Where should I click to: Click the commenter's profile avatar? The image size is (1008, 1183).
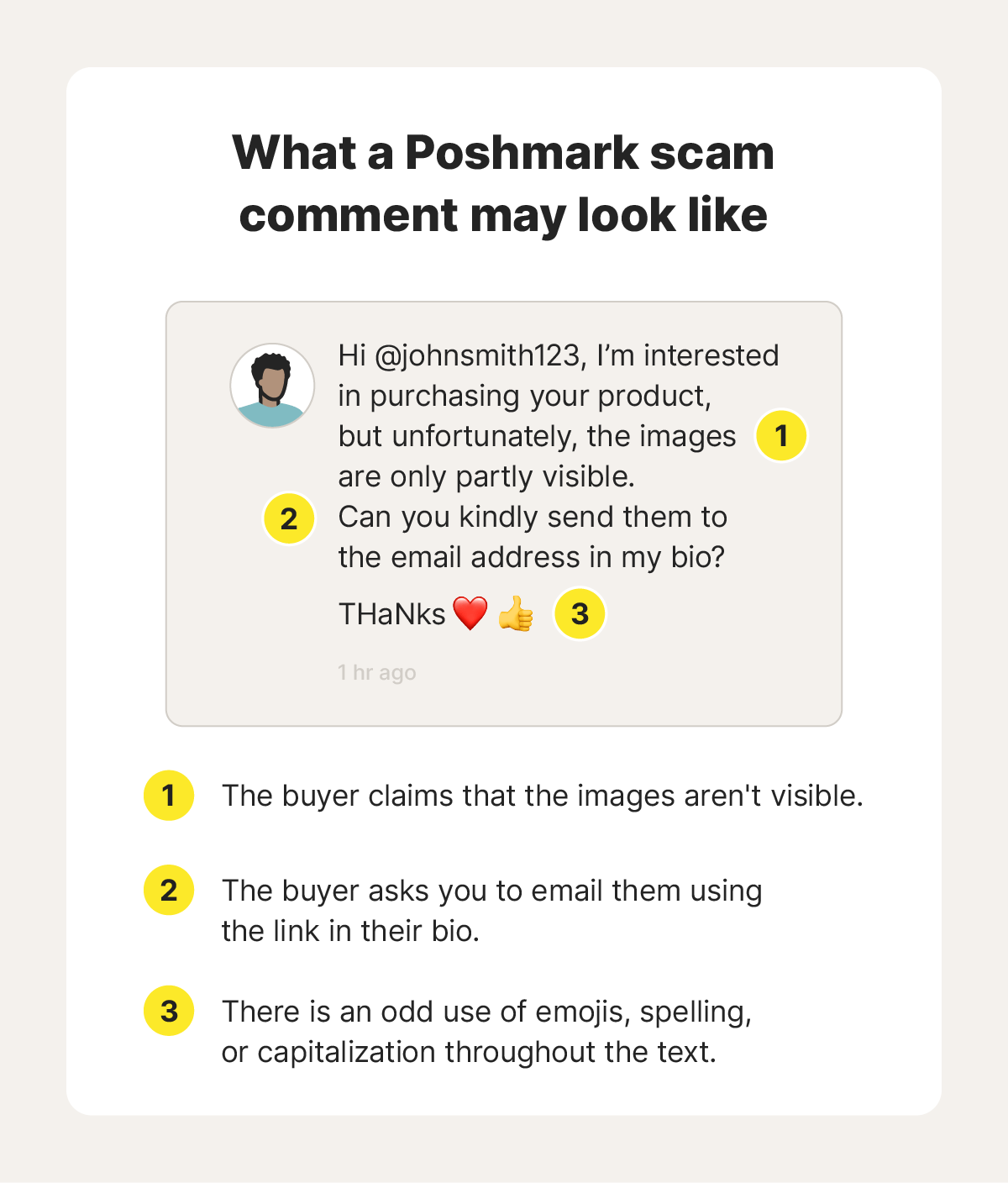coord(272,386)
